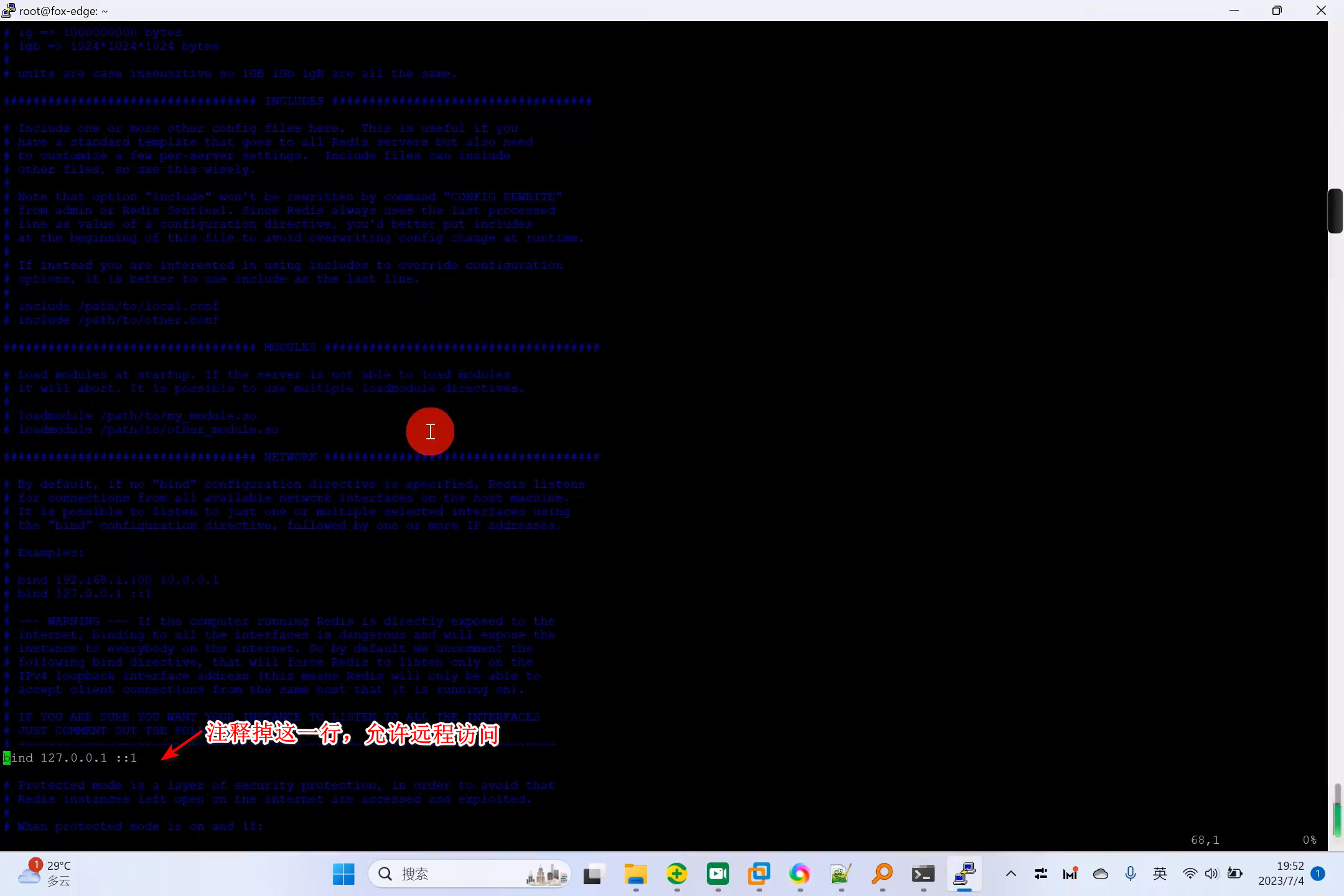Open the volume speaker tray icon
1344x896 pixels.
(1211, 874)
